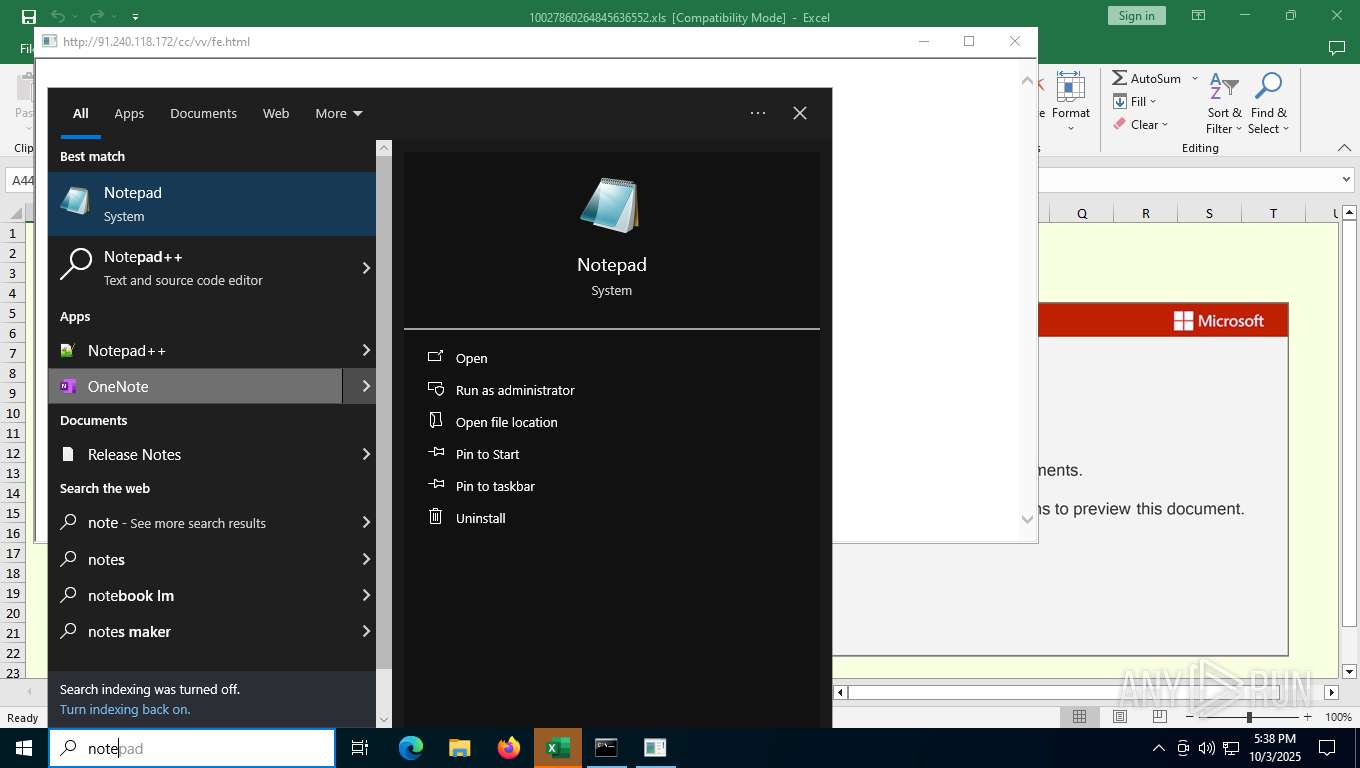Click Open in Notepad actions
1360x768 pixels.
pos(471,358)
